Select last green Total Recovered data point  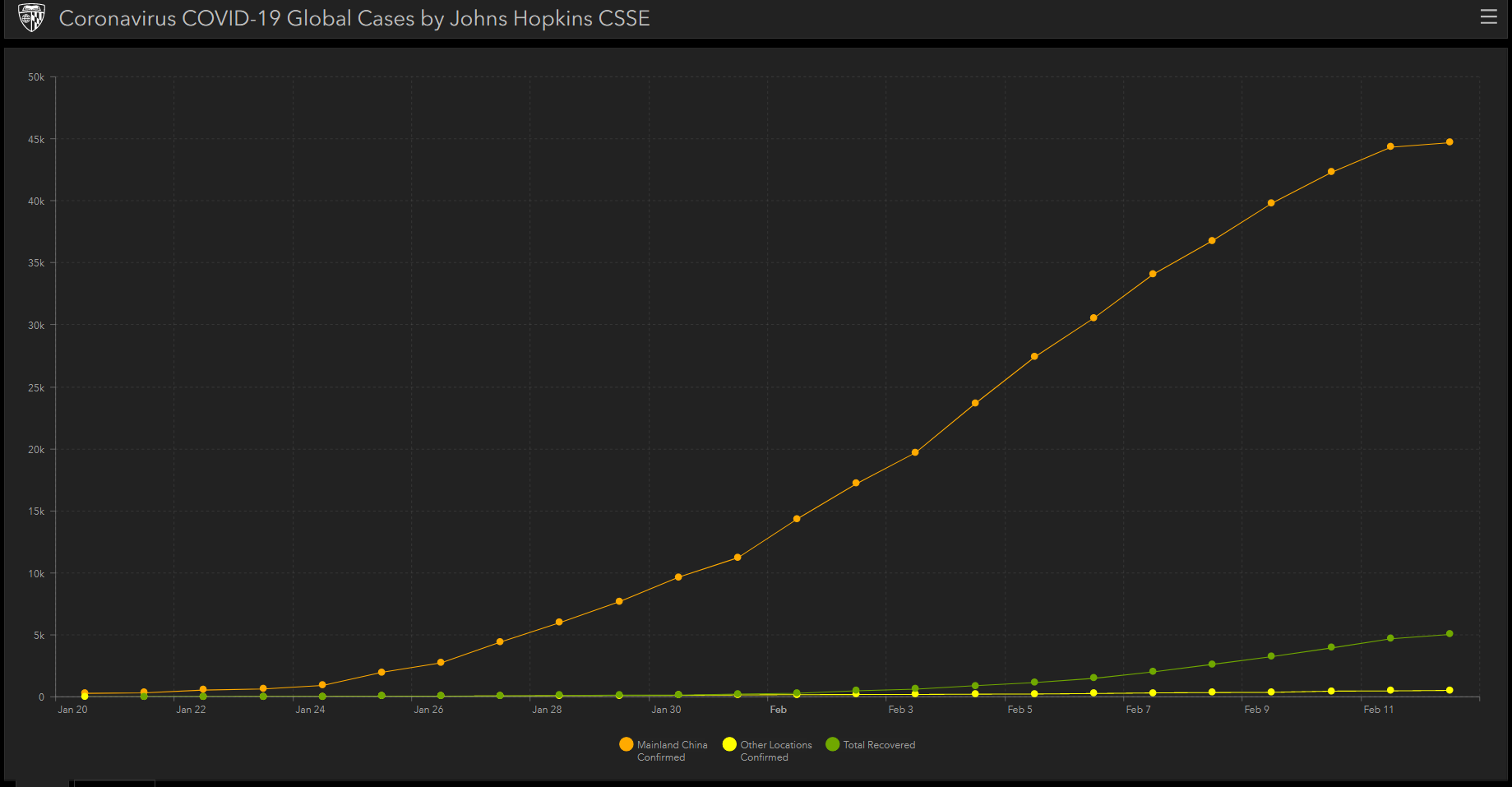1450,634
